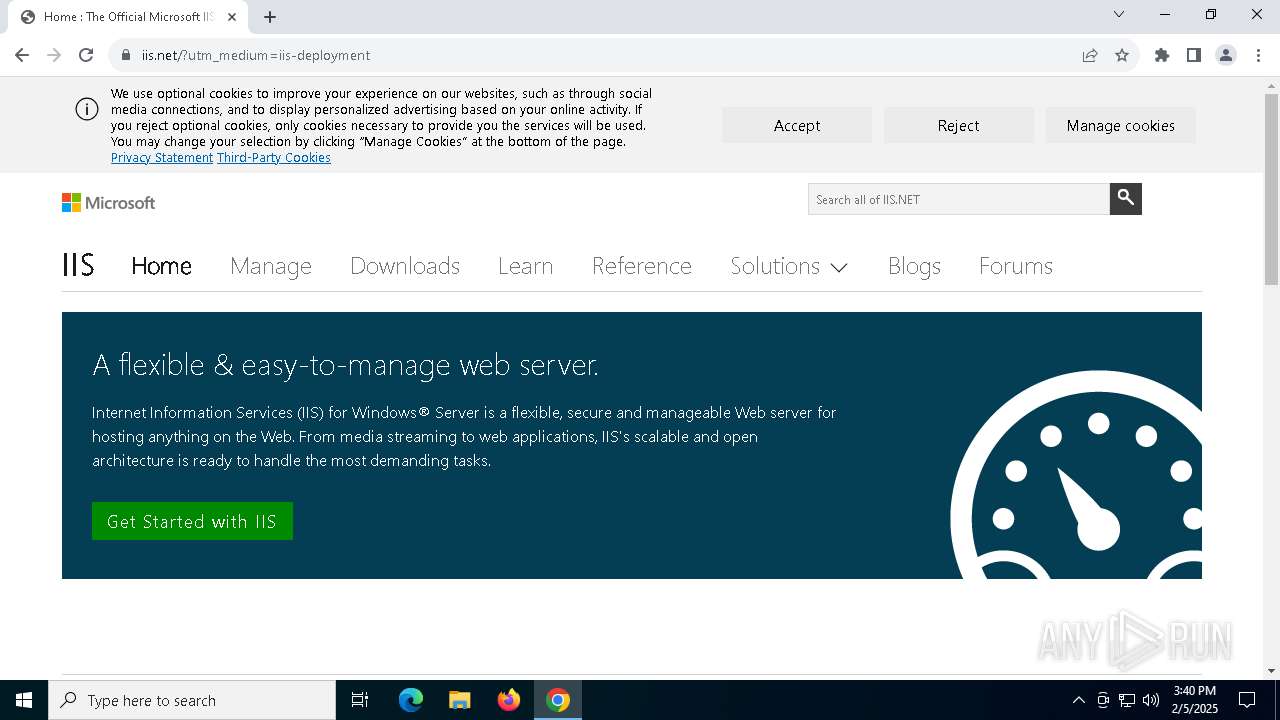Viewport: 1280px width, 720px height.
Task: Reject optional cookies
Action: (x=958, y=125)
